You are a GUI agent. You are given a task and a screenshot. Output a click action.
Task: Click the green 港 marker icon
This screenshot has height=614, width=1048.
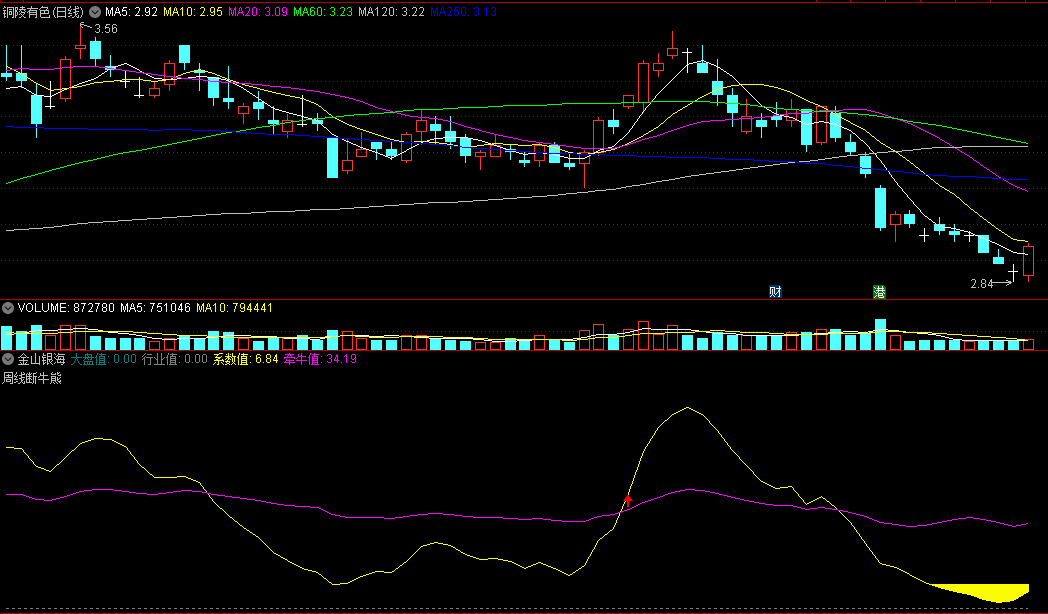[x=880, y=292]
